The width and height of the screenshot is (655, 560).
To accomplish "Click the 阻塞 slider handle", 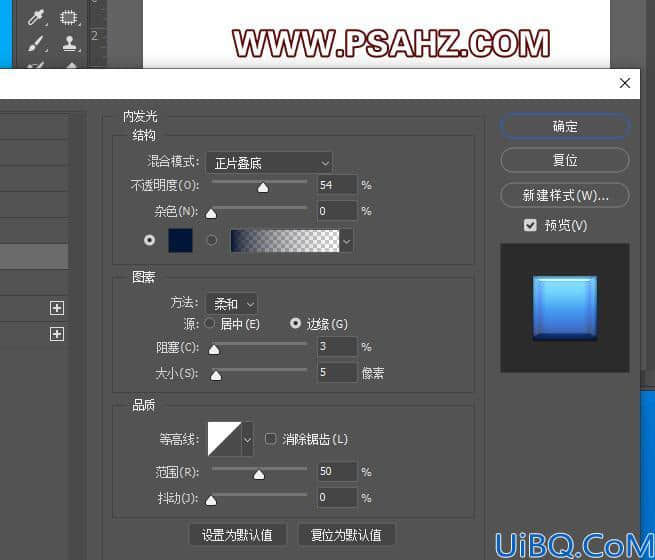I will click(x=214, y=350).
